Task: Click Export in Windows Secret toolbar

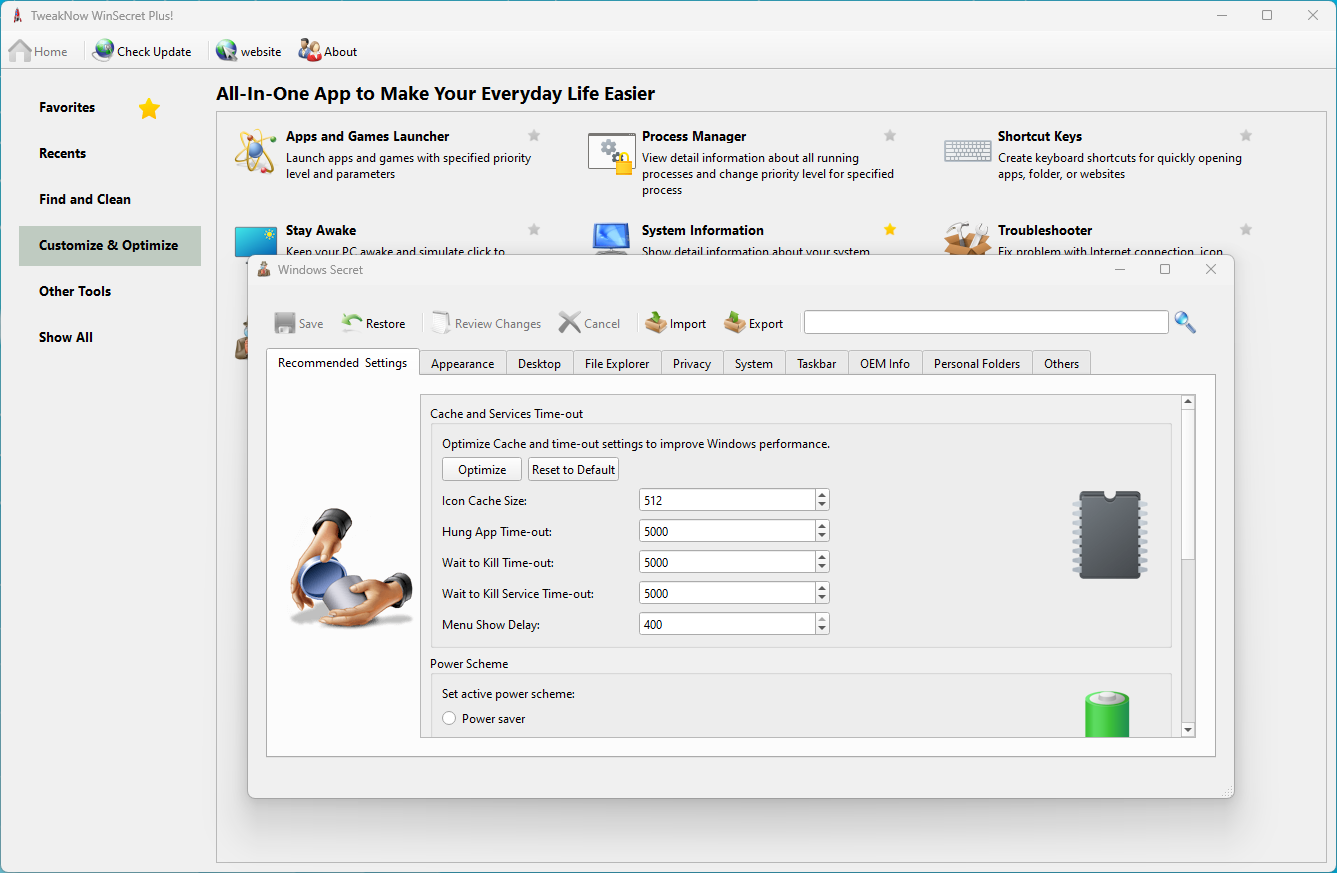Action: (x=754, y=323)
